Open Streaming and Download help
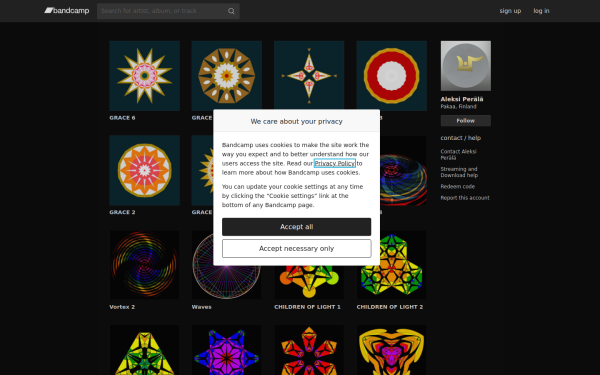This screenshot has width=600, height=375. [459, 172]
